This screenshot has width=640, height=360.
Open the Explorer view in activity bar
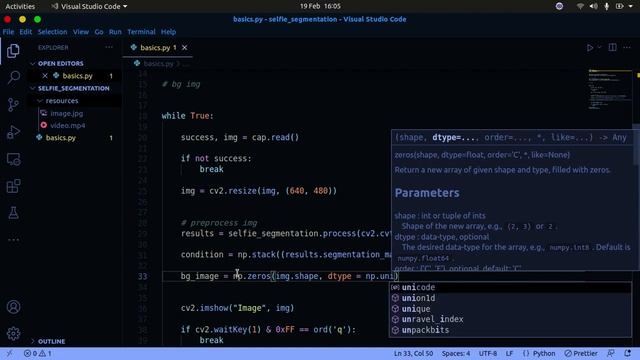[13, 51]
